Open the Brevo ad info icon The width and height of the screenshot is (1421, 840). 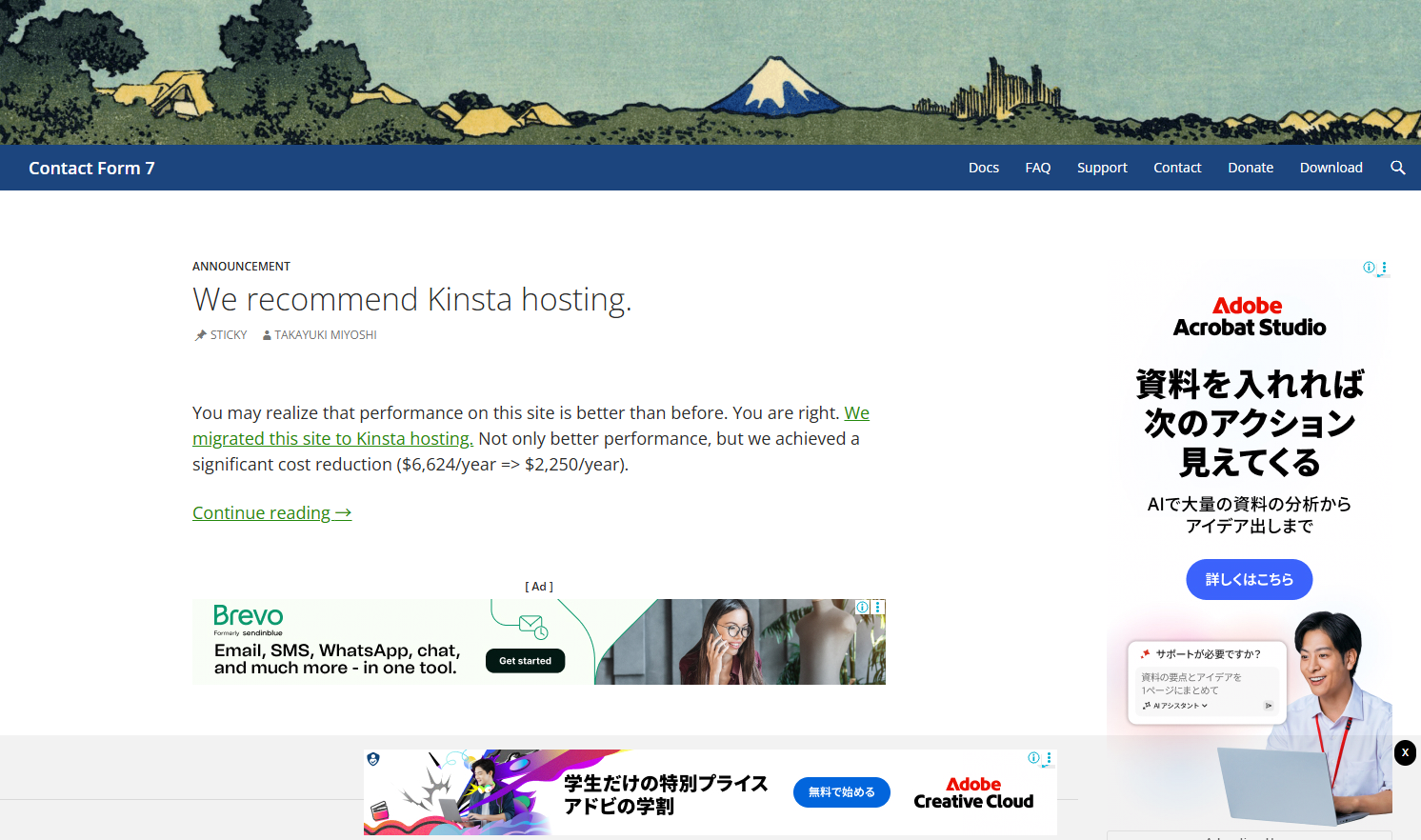click(862, 607)
